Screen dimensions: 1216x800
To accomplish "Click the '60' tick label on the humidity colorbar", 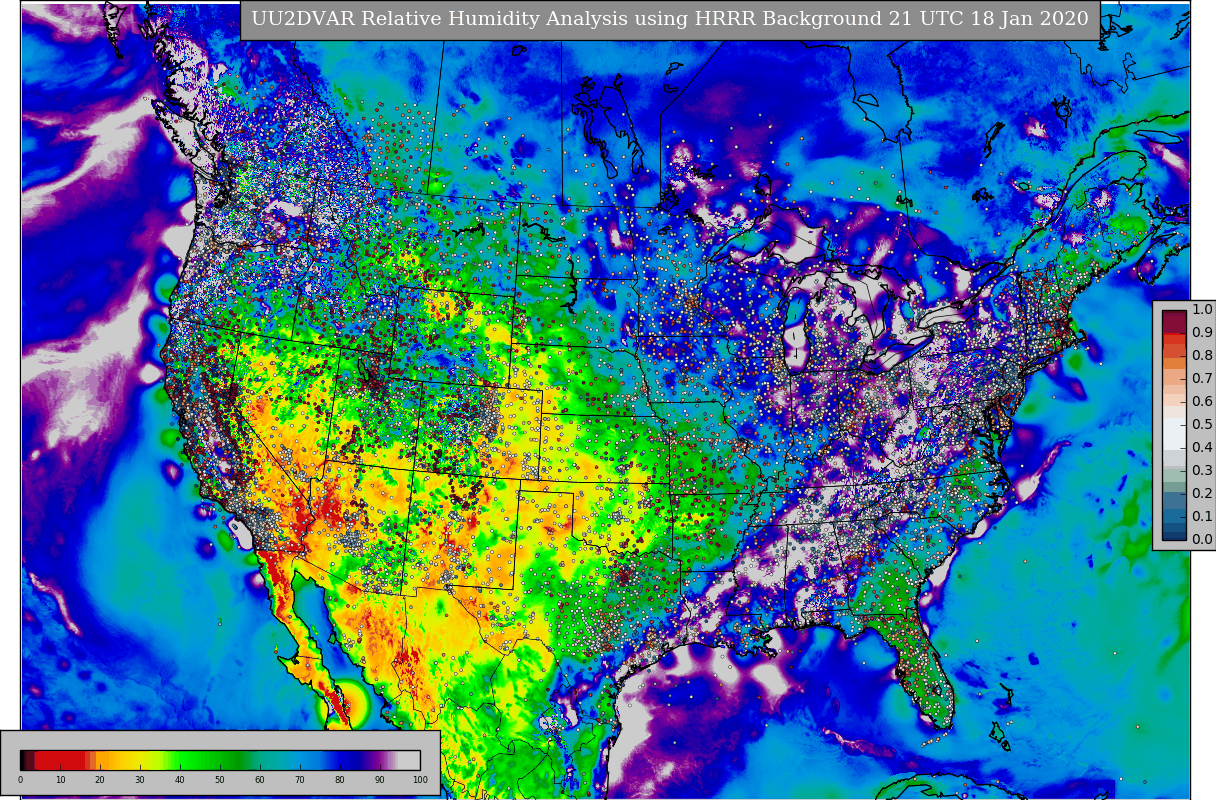I will (260, 780).
